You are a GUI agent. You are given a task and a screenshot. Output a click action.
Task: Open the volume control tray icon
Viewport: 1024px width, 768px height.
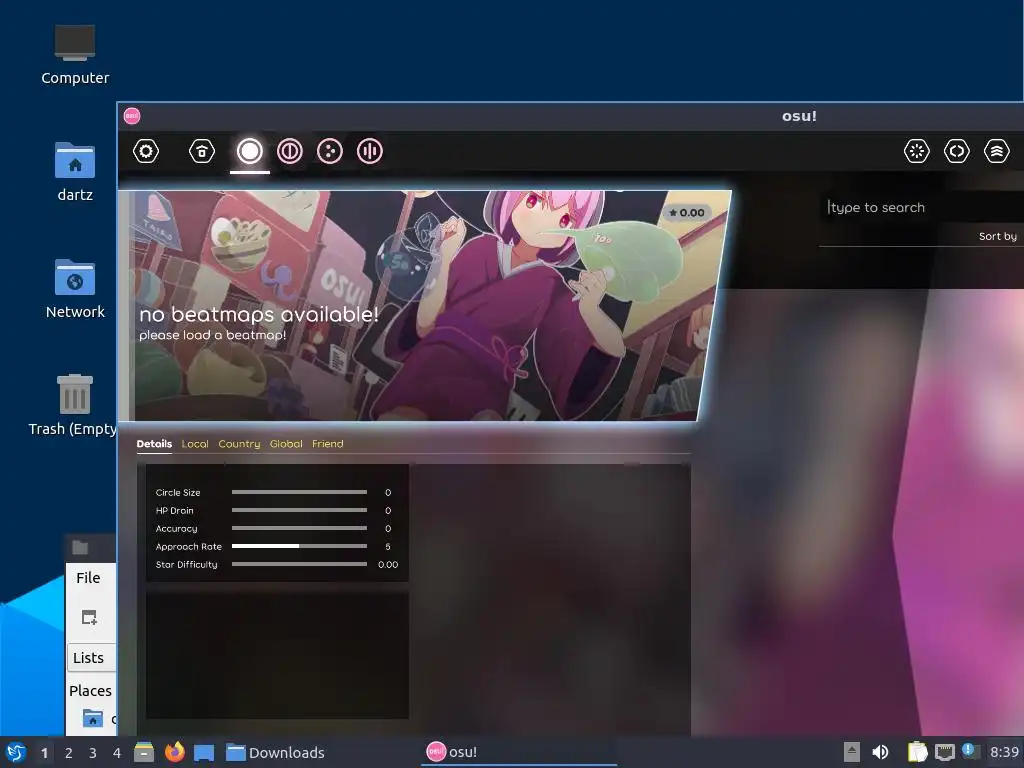[880, 752]
